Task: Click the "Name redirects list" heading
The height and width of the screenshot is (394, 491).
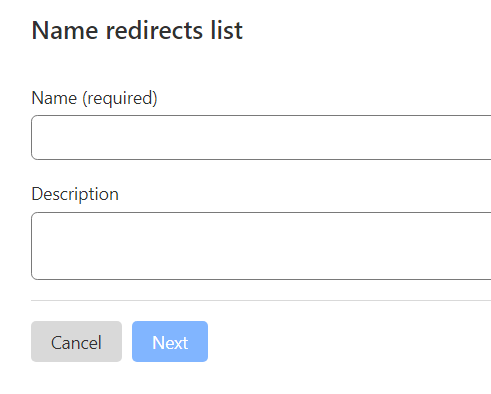Action: (137, 30)
